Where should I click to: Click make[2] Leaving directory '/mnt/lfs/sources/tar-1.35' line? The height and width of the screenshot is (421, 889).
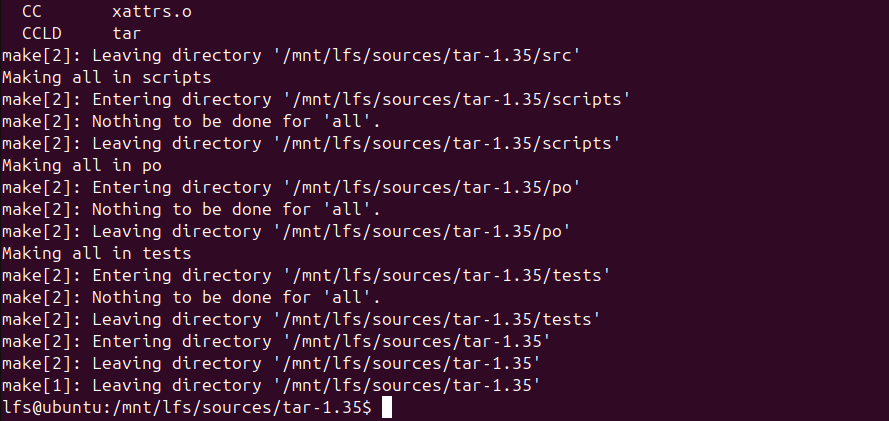tap(270, 363)
